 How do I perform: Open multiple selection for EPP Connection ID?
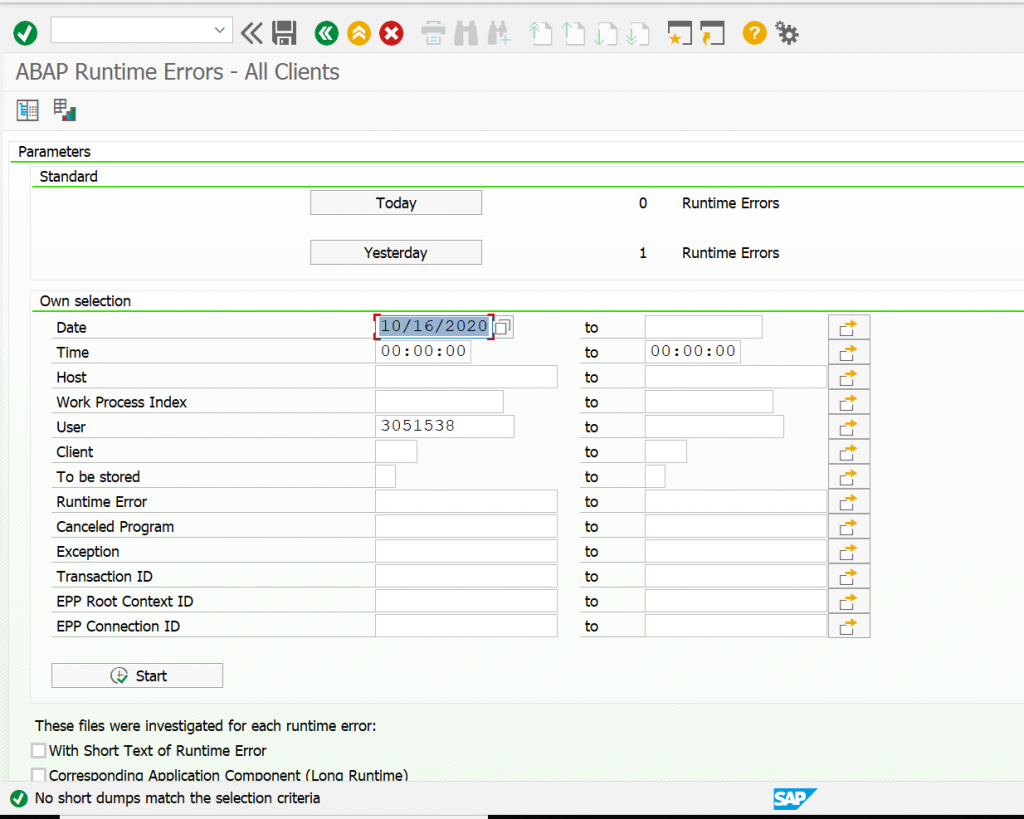click(x=848, y=626)
